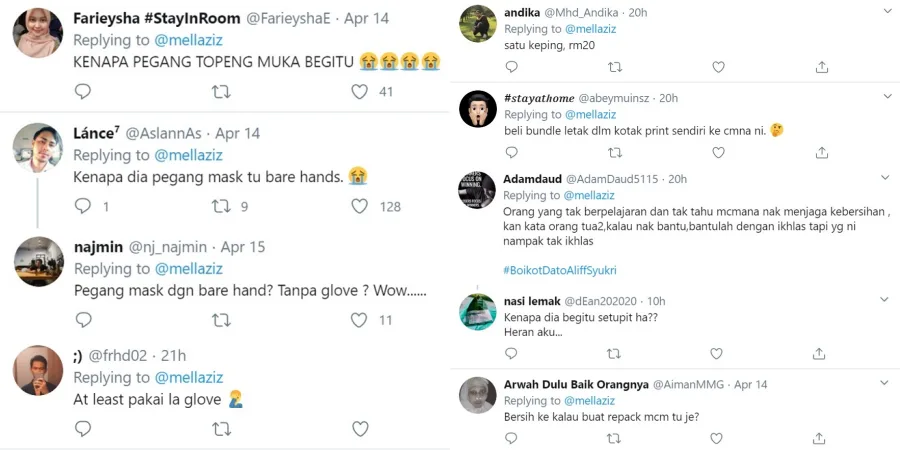Open the chevron menu on andika's tweet
900x450 pixels.
coord(887,10)
